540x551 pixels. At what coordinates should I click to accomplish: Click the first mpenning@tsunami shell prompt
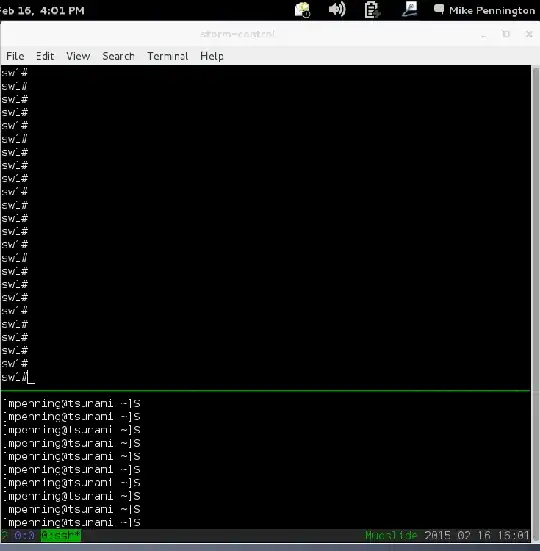pos(73,403)
